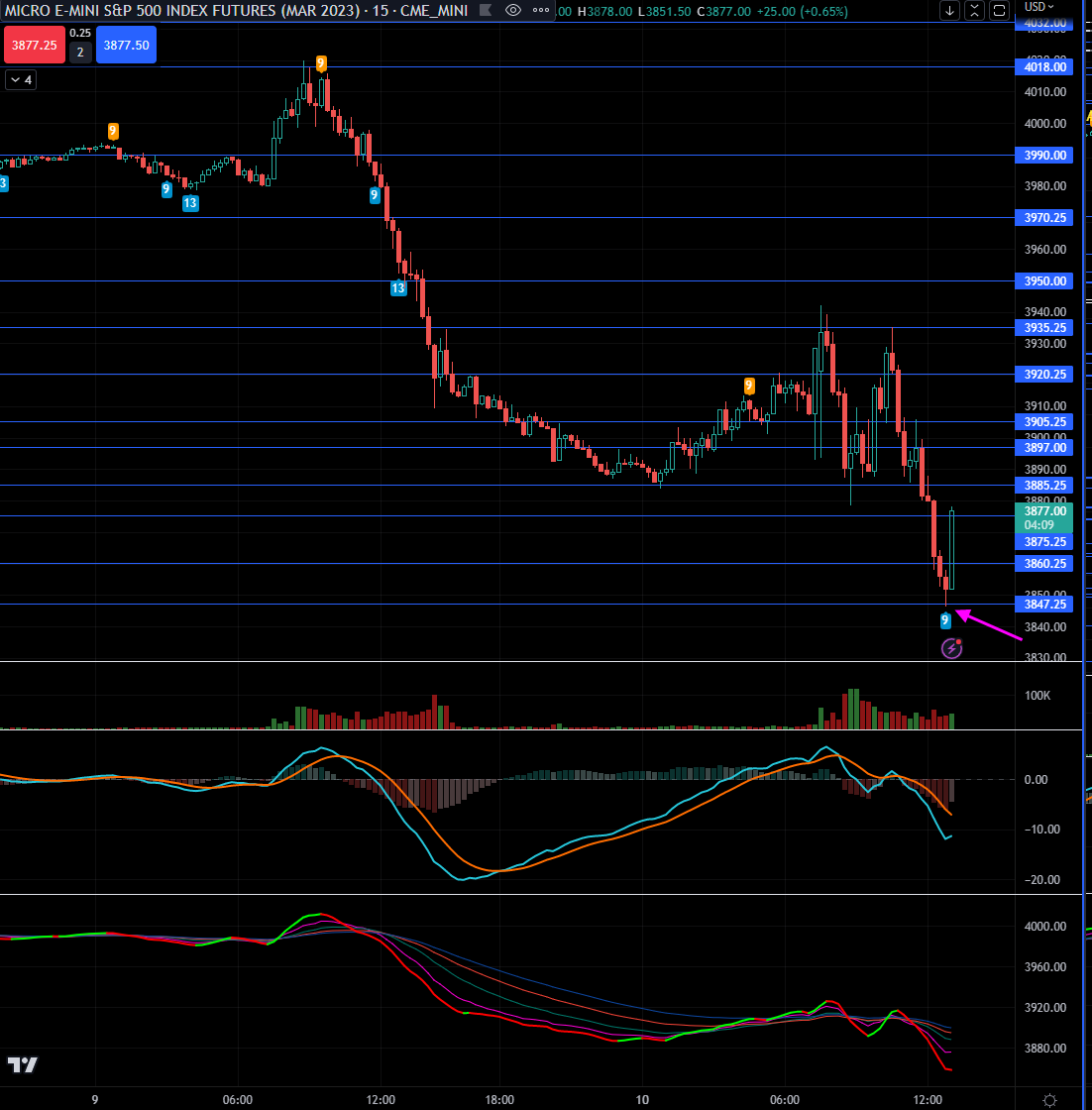Viewport: 1092px width, 1110px height.
Task: Click the down-arrow pane button at top right
Action: (950, 11)
